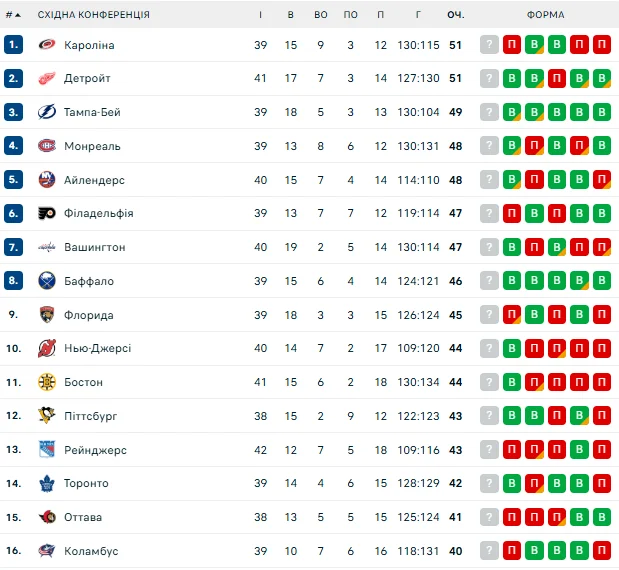This screenshot has height=570, width=619.
Task: Sort standings by ОЧ. points column
Action: (456, 15)
